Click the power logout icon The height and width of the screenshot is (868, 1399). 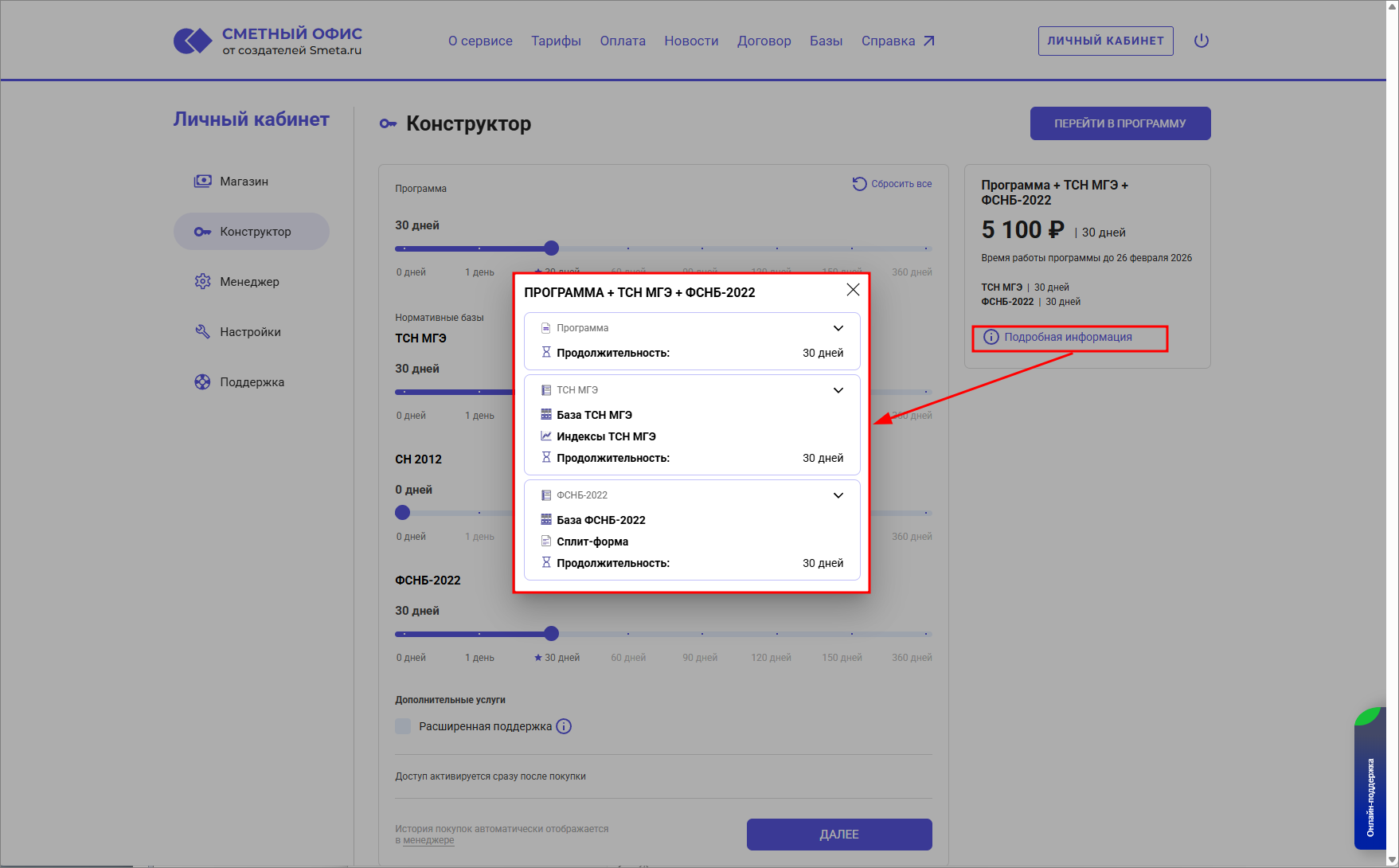1201,41
